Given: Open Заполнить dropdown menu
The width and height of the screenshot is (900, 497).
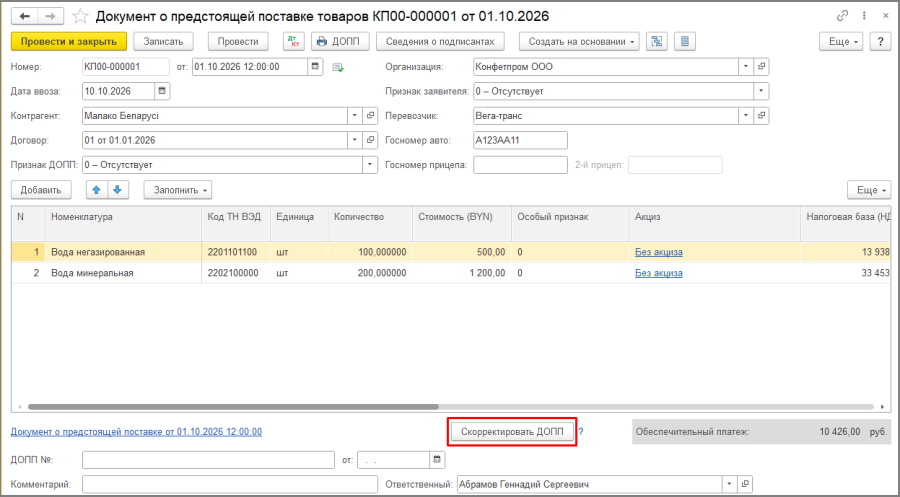Looking at the screenshot, I should point(177,190).
